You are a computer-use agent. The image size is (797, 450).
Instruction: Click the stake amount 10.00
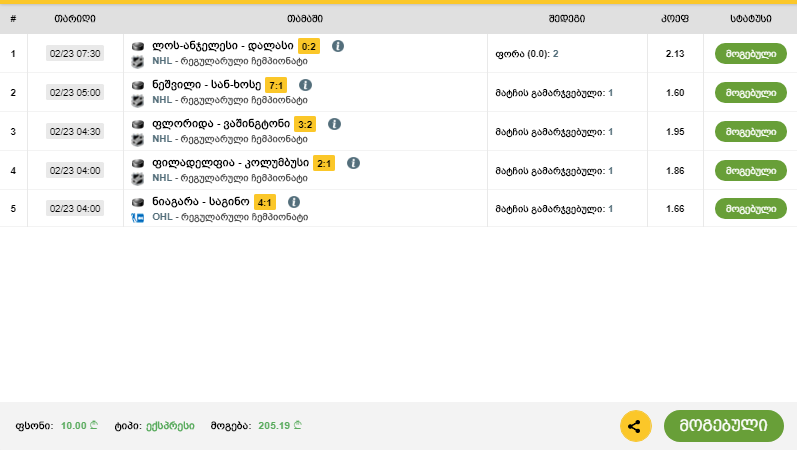[x=79, y=426]
